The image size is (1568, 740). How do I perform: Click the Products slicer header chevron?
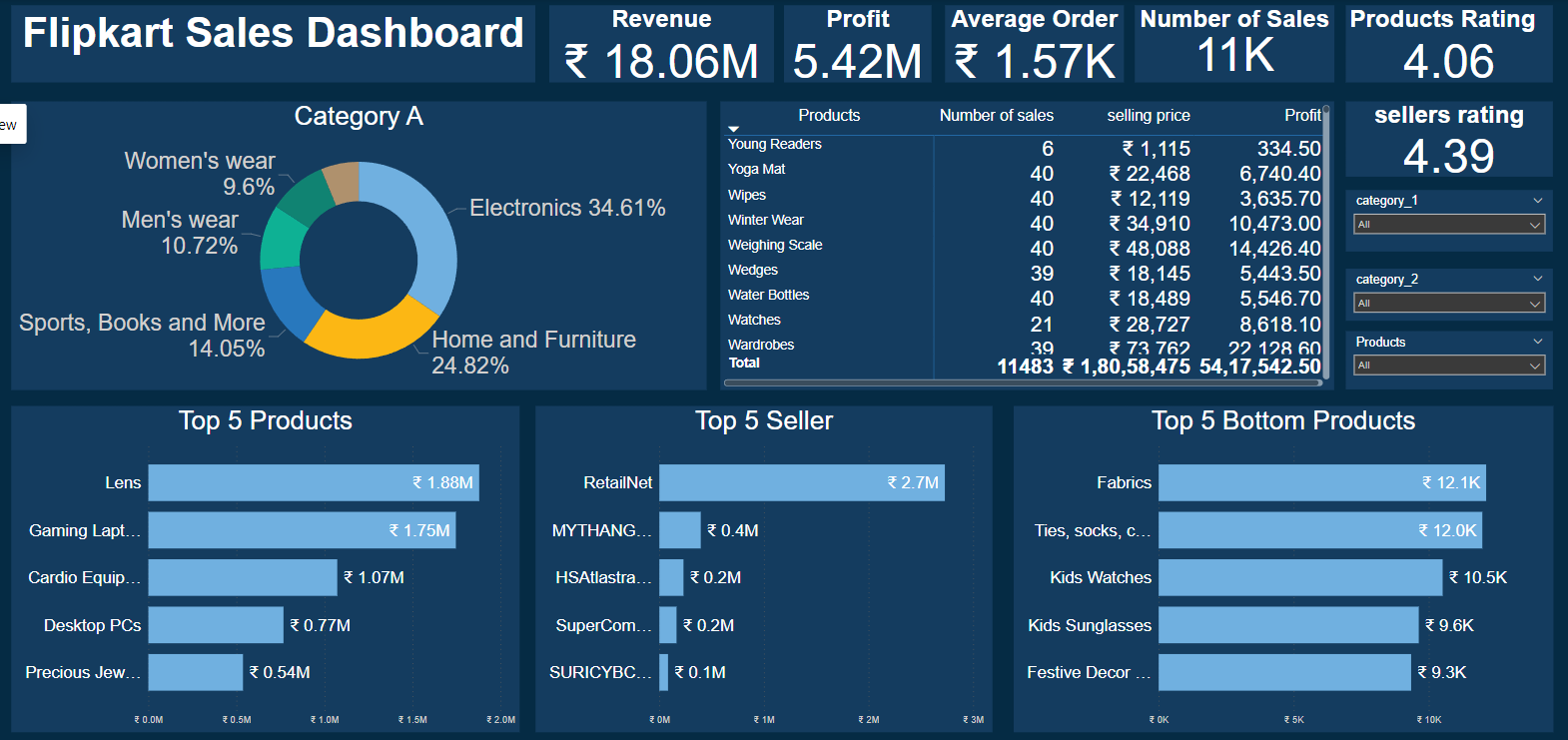[x=1537, y=342]
